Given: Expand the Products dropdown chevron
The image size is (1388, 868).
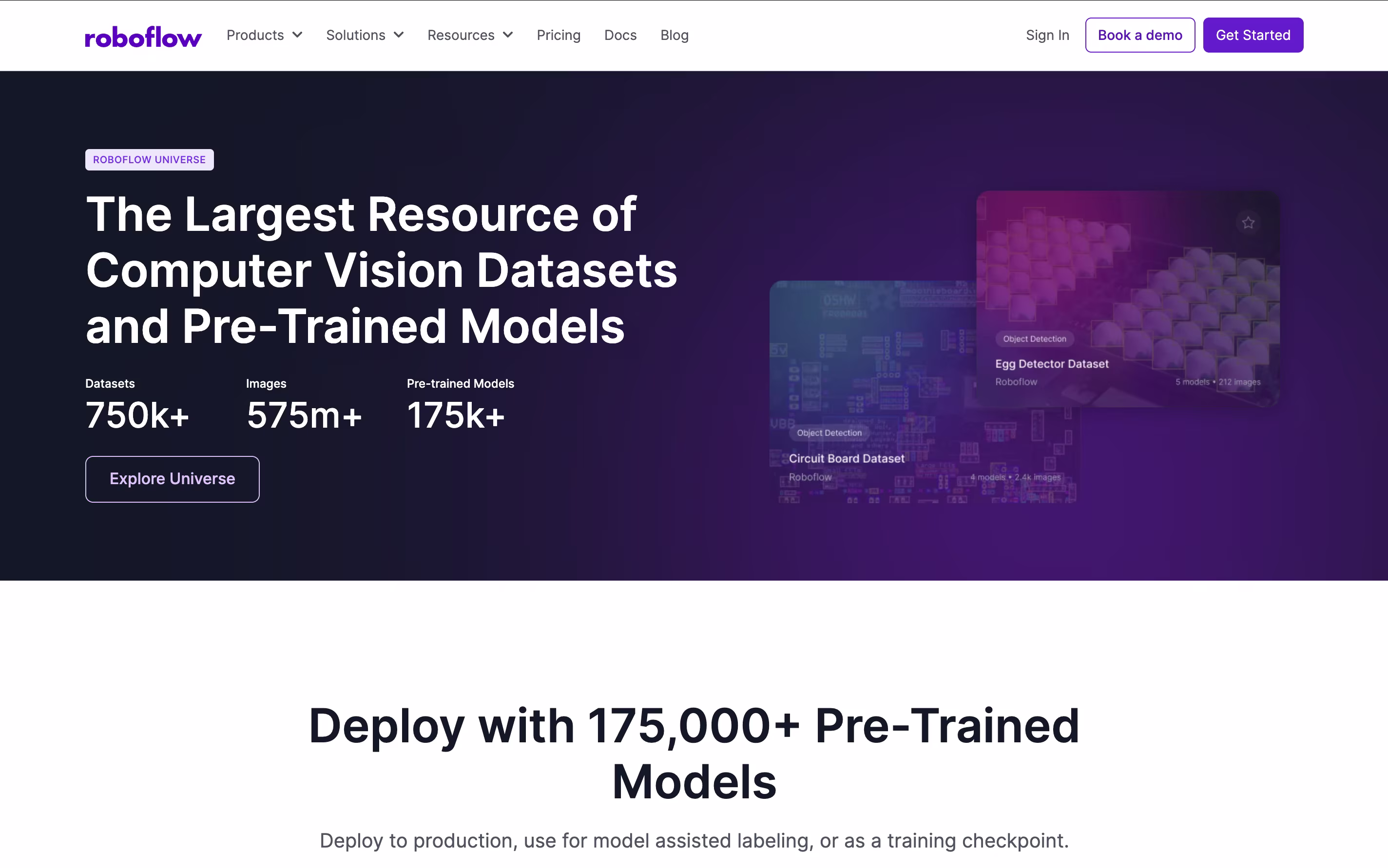Looking at the screenshot, I should click(297, 35).
